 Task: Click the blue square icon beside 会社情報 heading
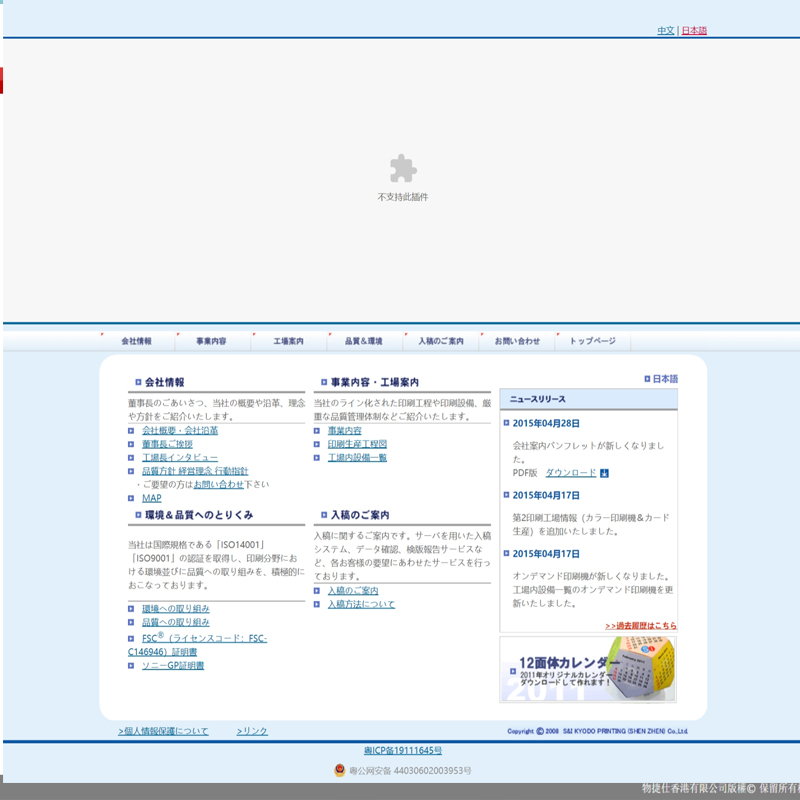(x=138, y=382)
